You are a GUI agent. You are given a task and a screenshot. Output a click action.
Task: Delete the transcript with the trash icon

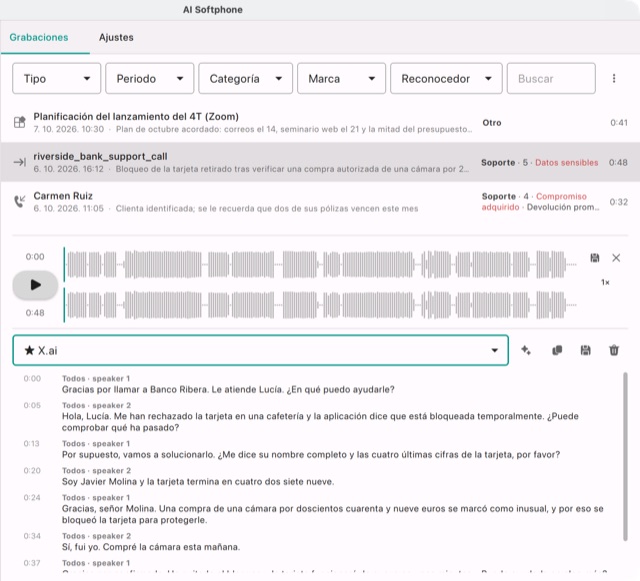(614, 350)
